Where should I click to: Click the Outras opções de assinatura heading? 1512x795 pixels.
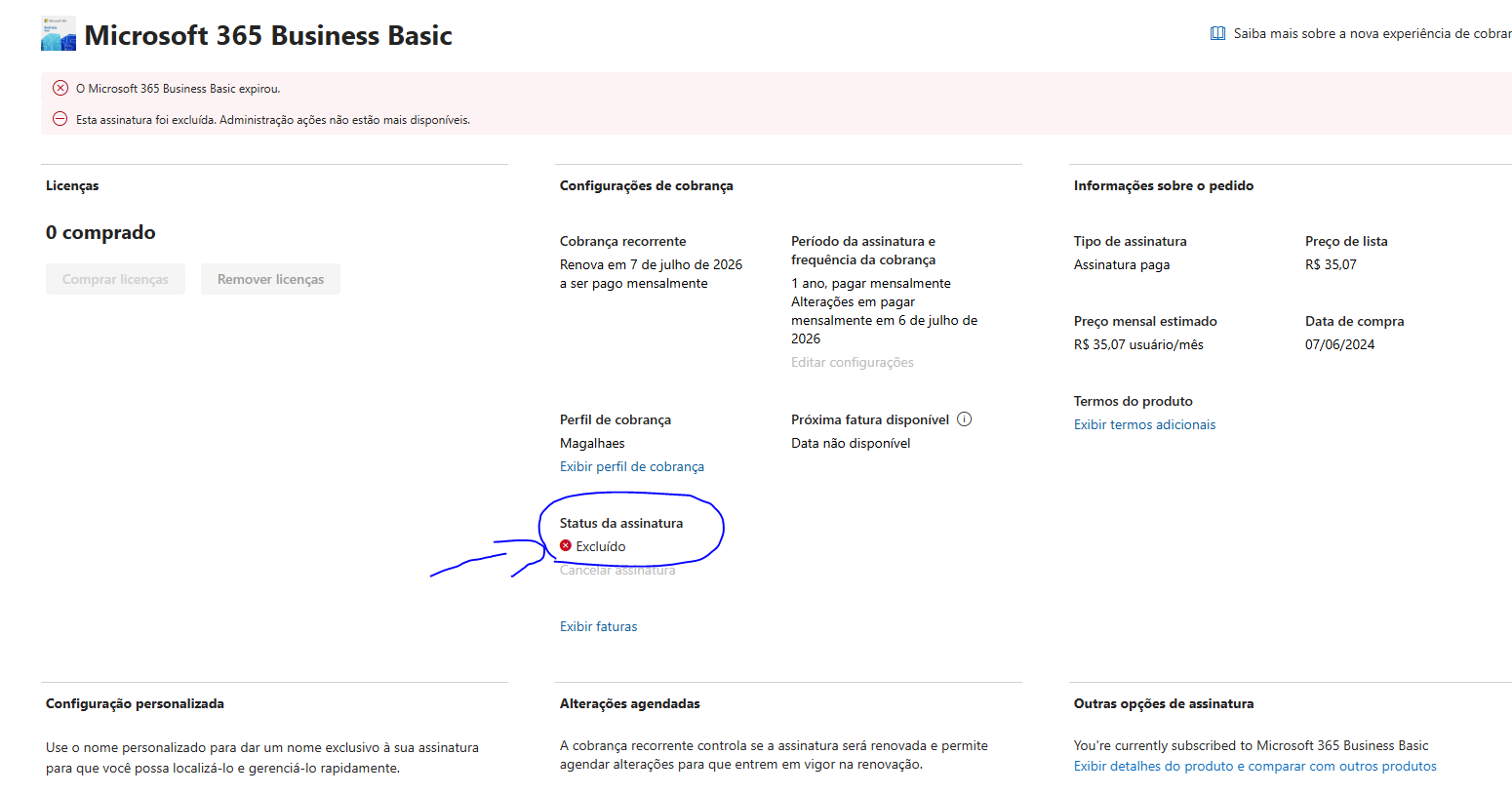1164,703
